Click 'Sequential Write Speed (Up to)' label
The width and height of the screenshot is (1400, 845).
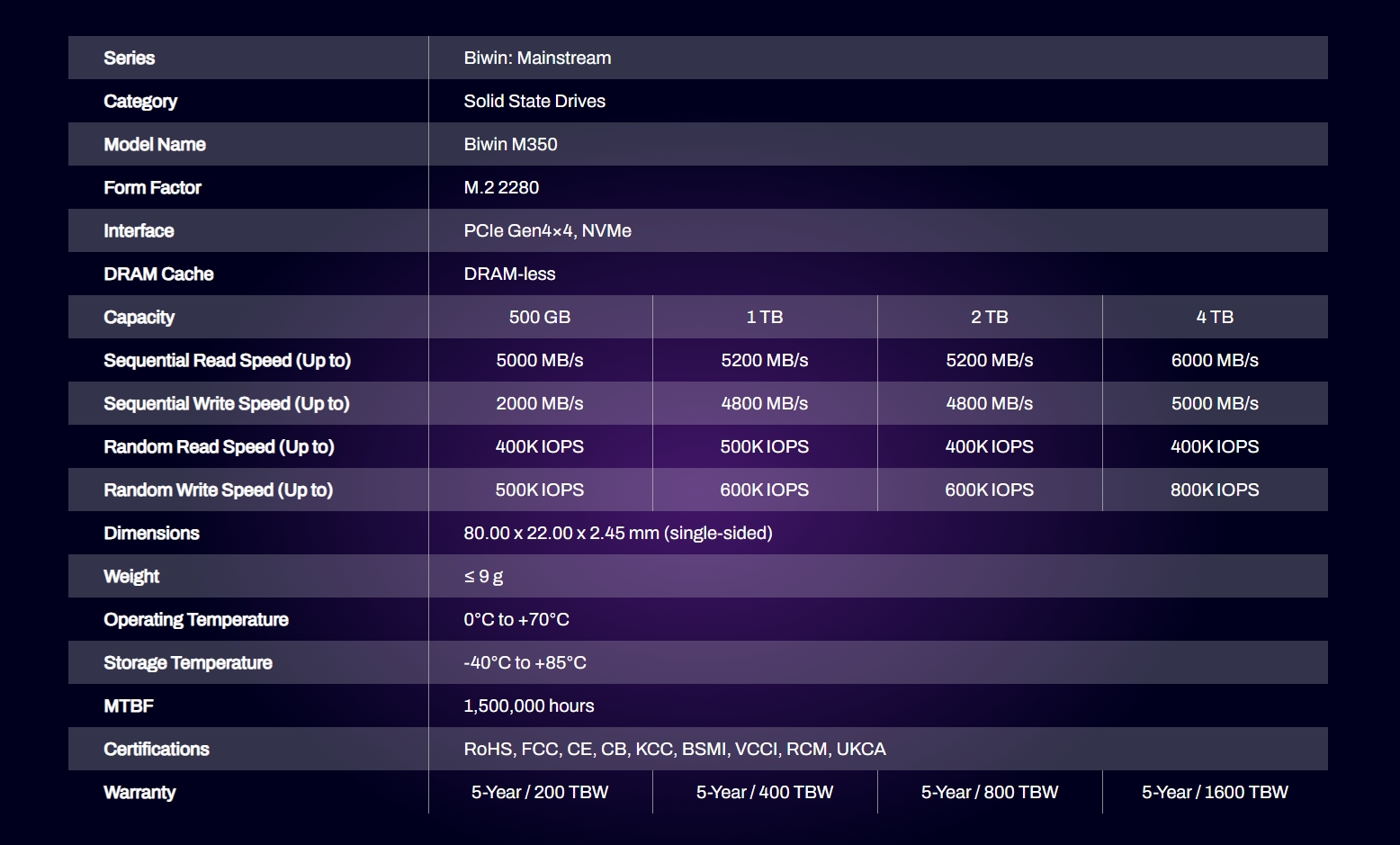click(x=226, y=404)
